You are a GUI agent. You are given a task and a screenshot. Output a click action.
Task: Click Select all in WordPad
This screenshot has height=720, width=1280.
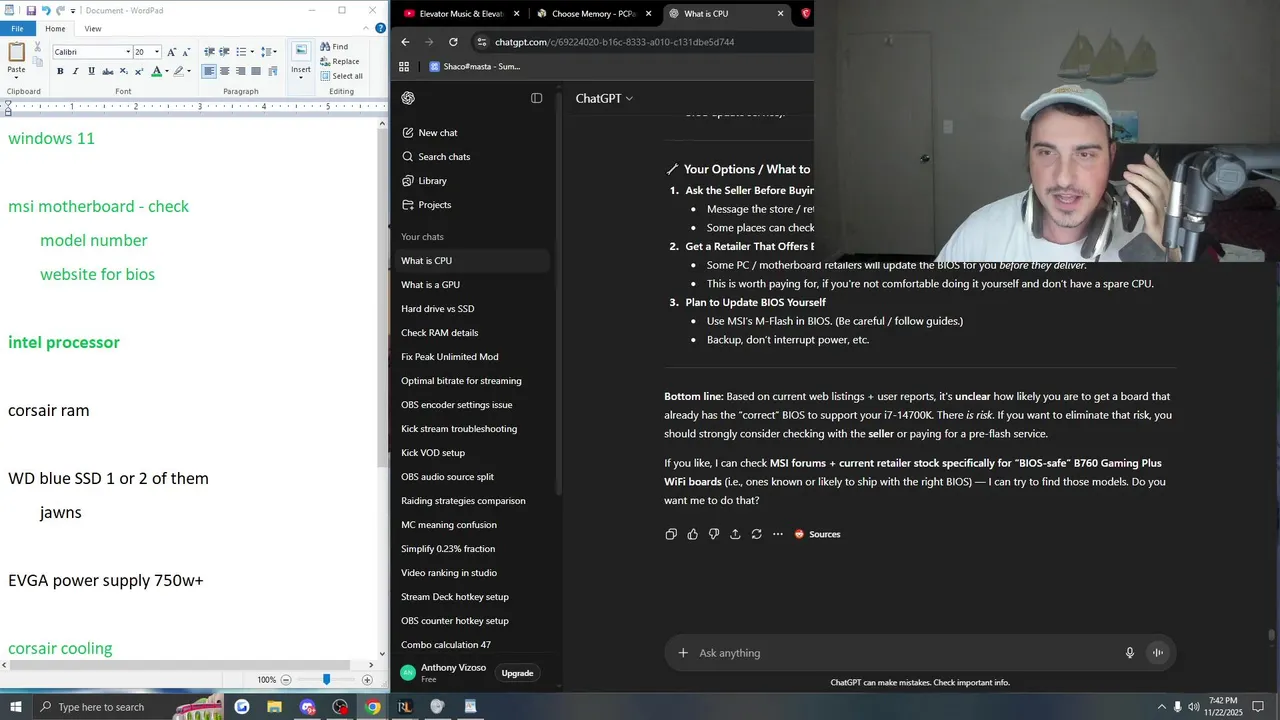pos(341,76)
